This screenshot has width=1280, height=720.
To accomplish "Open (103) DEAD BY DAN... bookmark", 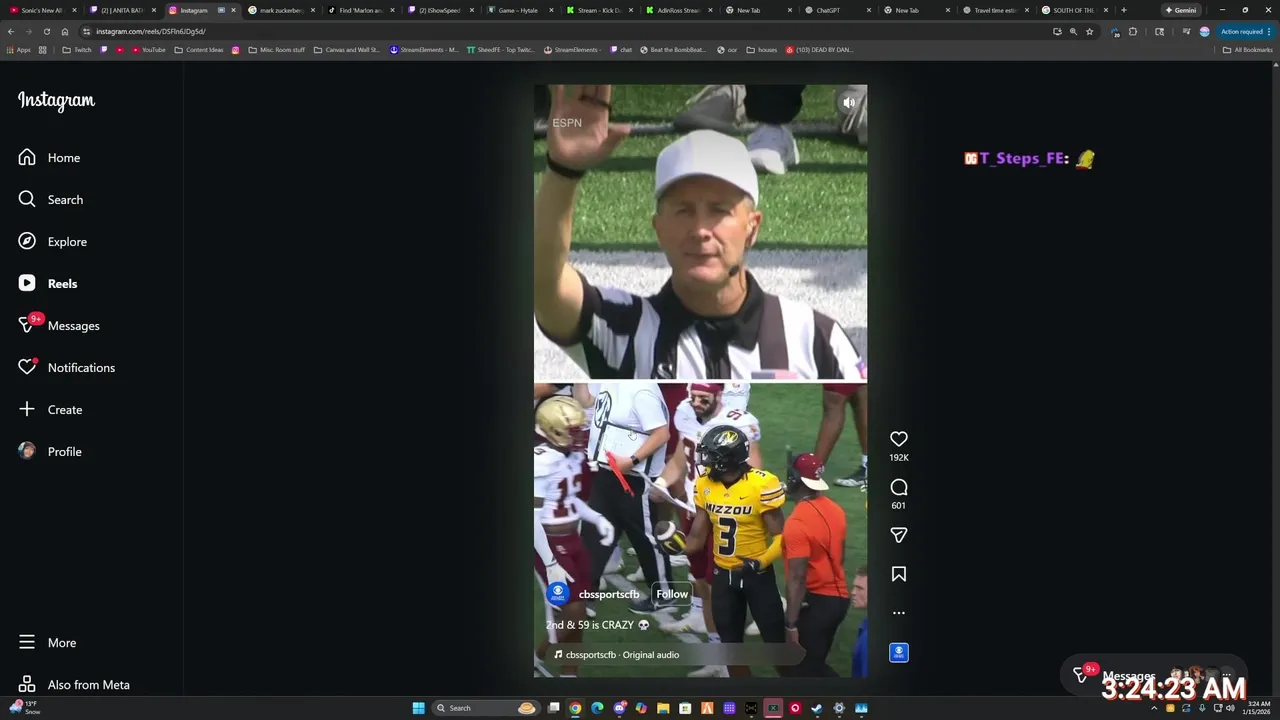I will click(x=819, y=50).
